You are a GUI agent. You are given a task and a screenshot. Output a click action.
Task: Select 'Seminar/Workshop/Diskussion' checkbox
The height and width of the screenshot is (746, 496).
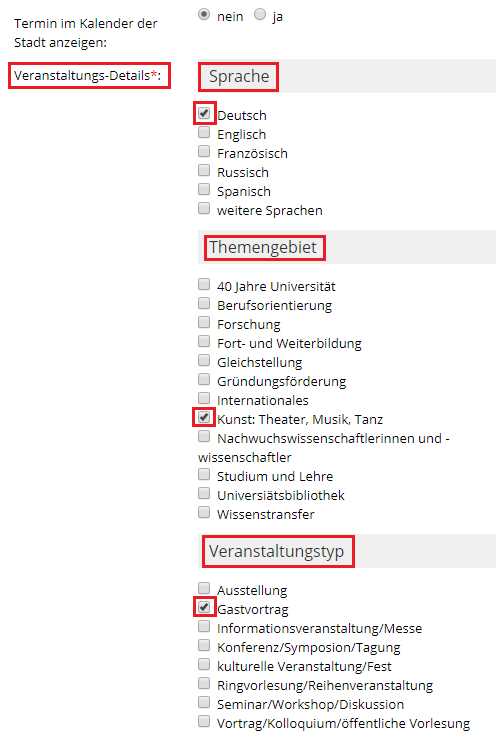[204, 702]
